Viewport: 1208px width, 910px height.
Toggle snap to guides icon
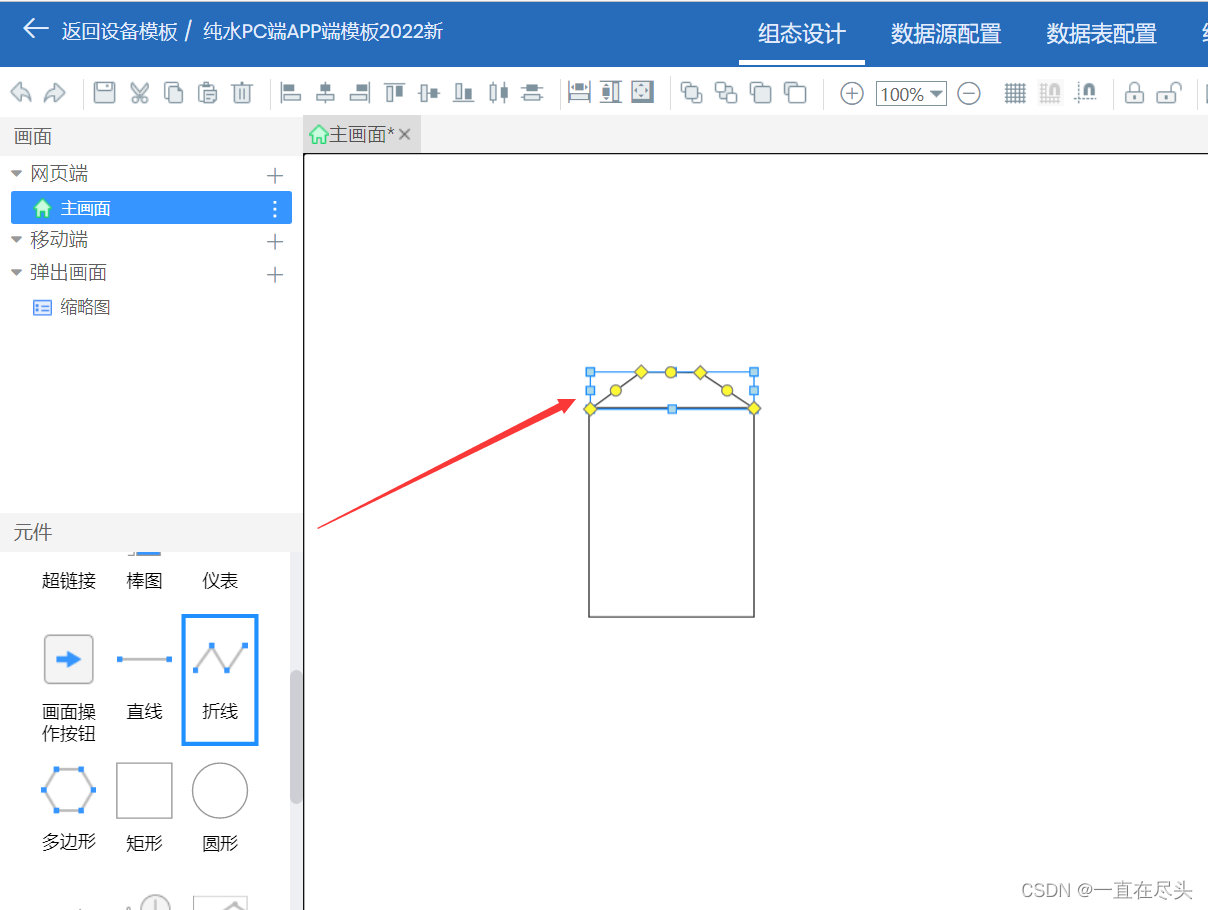coord(1086,92)
